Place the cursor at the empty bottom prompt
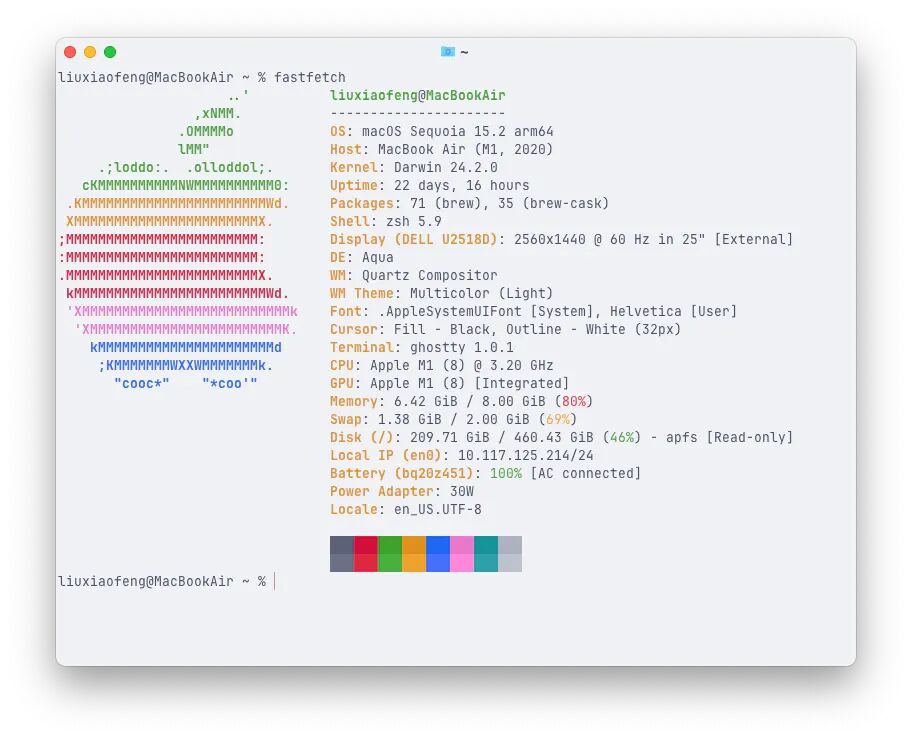The width and height of the screenshot is (912, 740). pyautogui.click(x=275, y=581)
